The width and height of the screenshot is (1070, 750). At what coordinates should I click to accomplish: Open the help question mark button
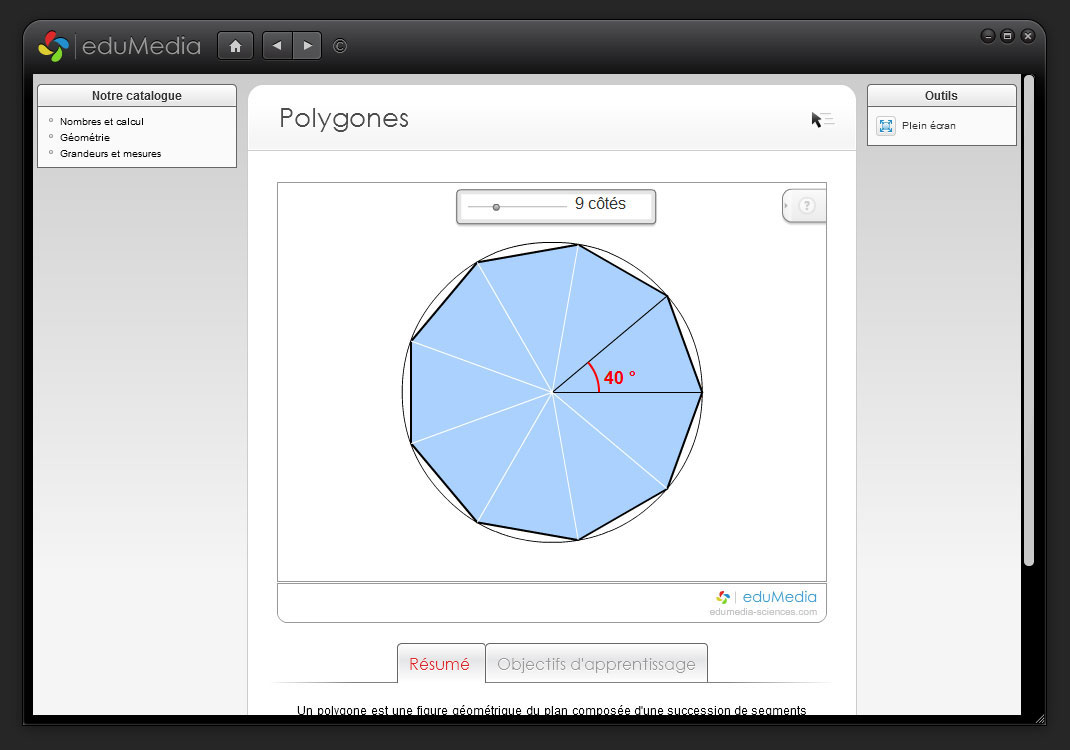(x=808, y=206)
